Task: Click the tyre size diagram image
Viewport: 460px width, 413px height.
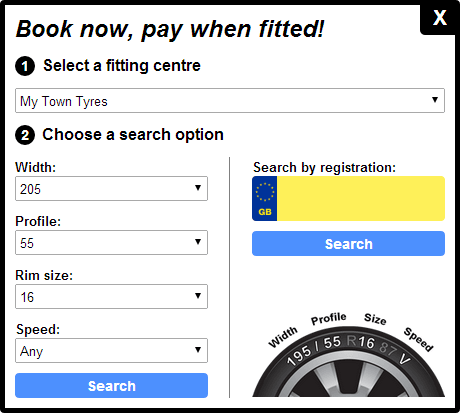Action: click(x=349, y=354)
